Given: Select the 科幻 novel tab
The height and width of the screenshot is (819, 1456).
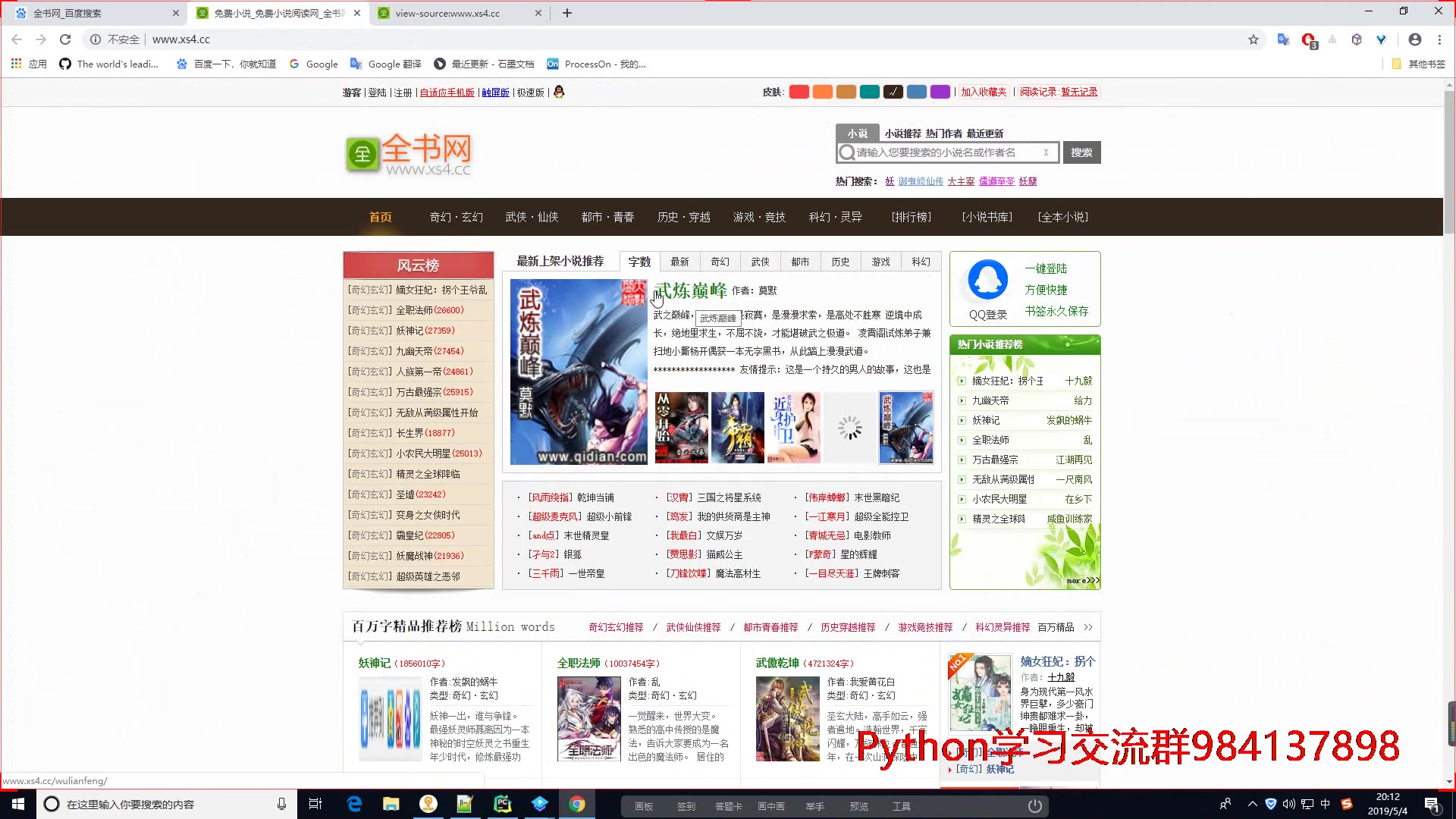Looking at the screenshot, I should [x=921, y=262].
